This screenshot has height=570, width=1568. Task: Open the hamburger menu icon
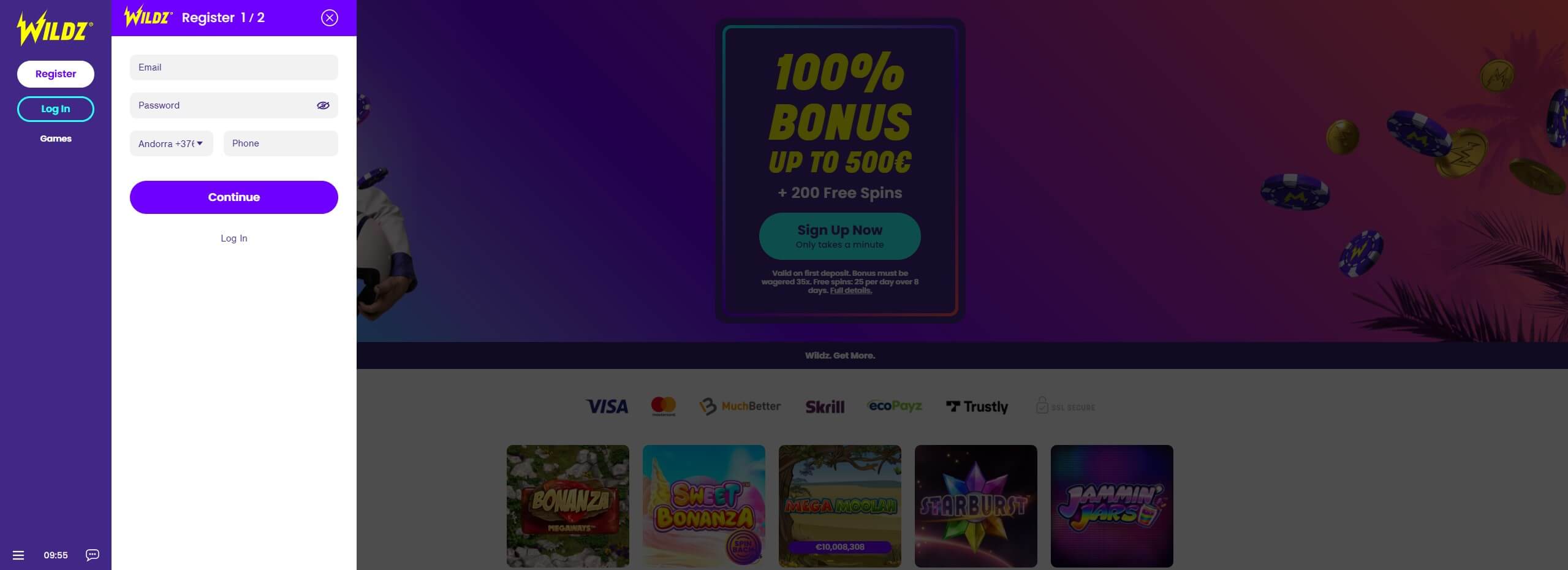pyautogui.click(x=18, y=555)
